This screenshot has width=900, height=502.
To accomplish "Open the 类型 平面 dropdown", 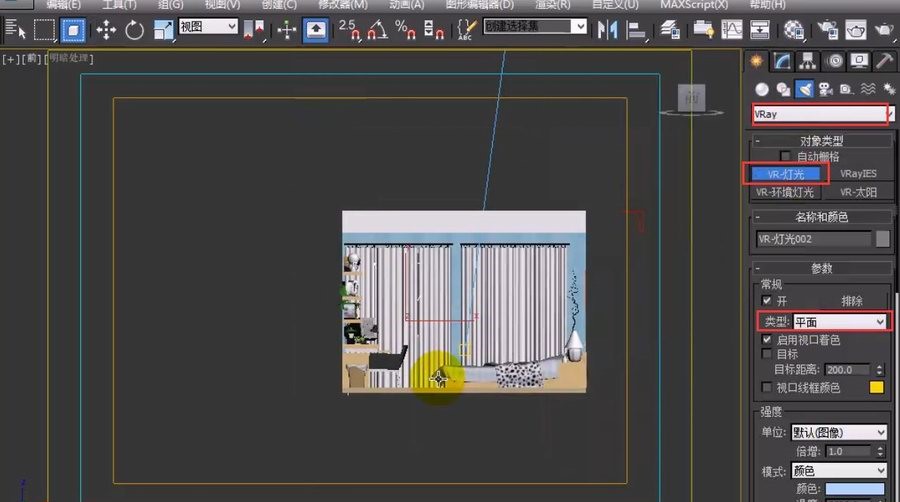I will click(x=839, y=322).
